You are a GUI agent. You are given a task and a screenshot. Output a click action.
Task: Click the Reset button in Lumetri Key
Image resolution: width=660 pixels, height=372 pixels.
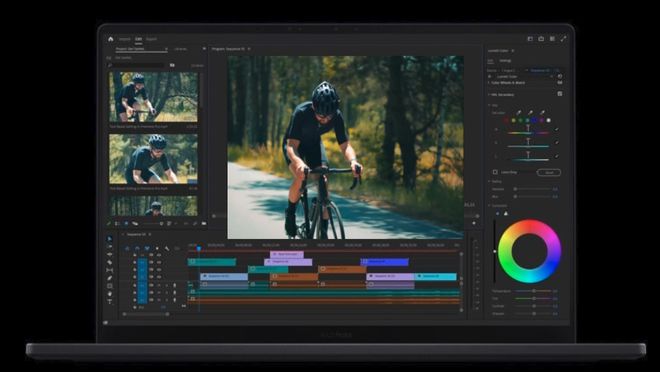(549, 172)
